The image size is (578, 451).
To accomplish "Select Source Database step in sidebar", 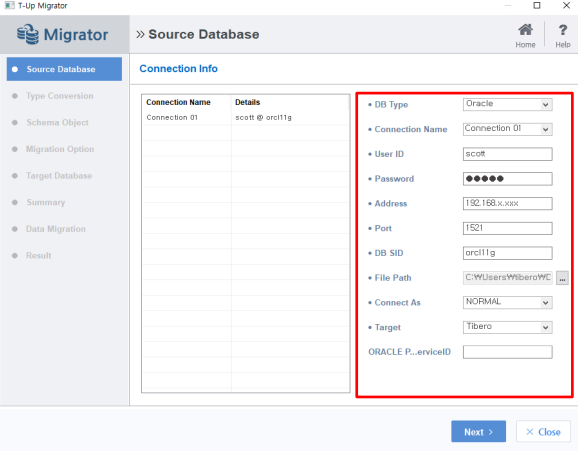I will (x=64, y=69).
